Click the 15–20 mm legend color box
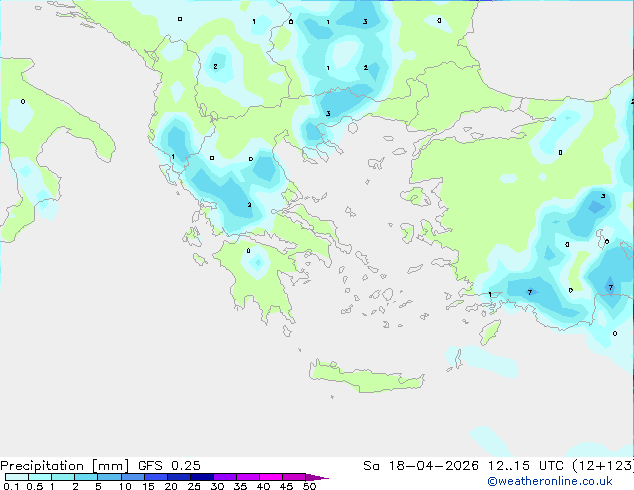The image size is (634, 490). (155, 477)
